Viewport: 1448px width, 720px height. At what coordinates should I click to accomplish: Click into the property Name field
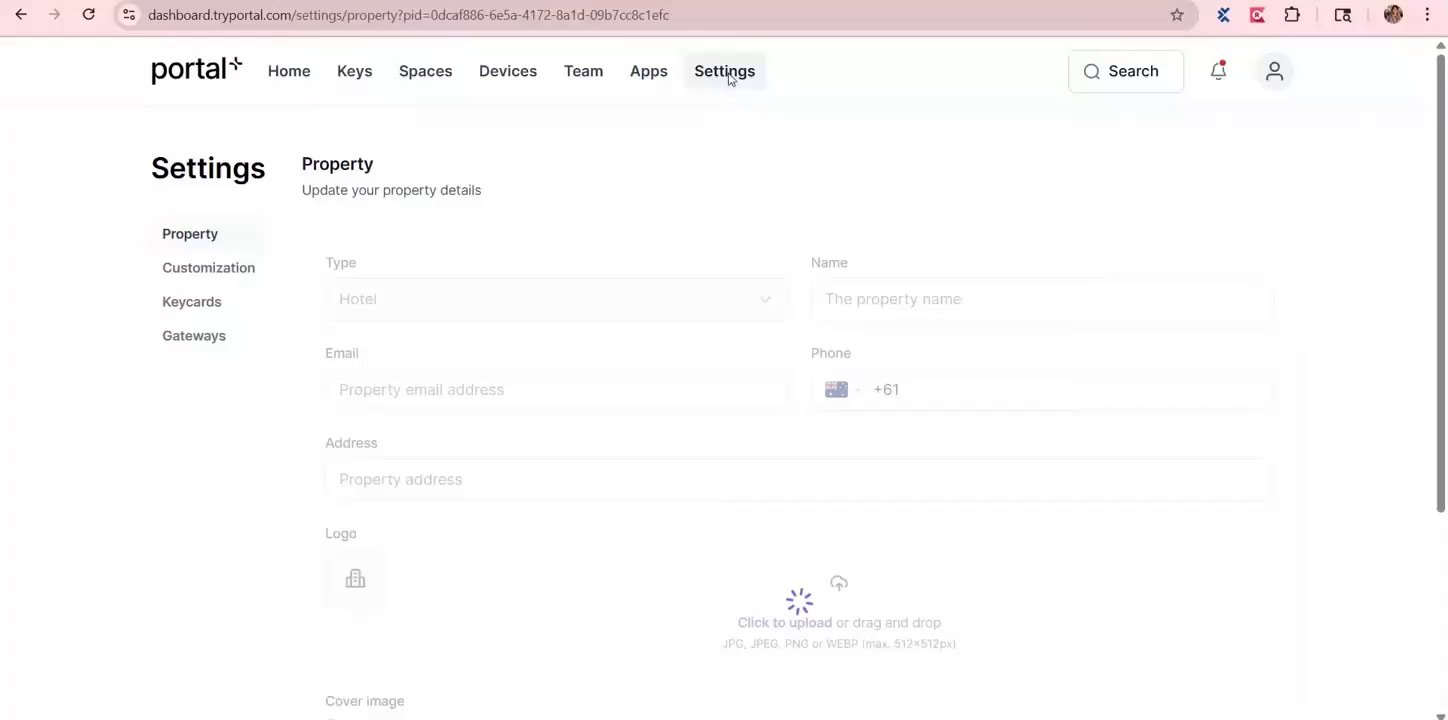tap(1041, 299)
